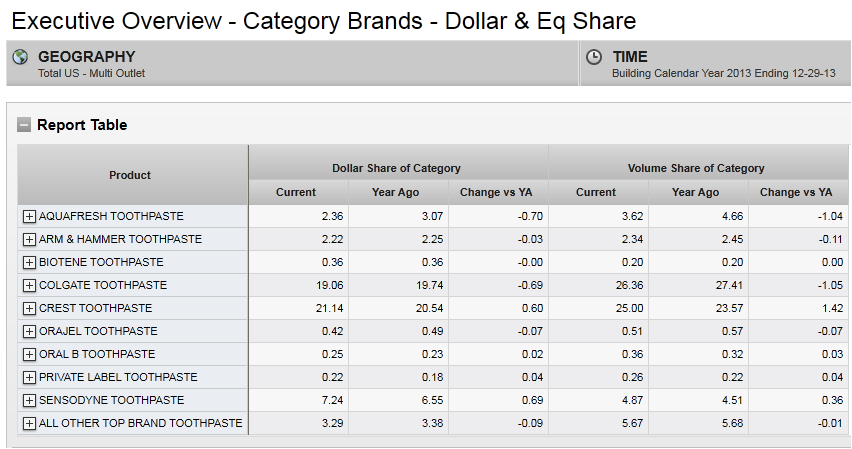Expand the Biotene Toothpaste row
This screenshot has height=449, width=852.
[x=29, y=262]
